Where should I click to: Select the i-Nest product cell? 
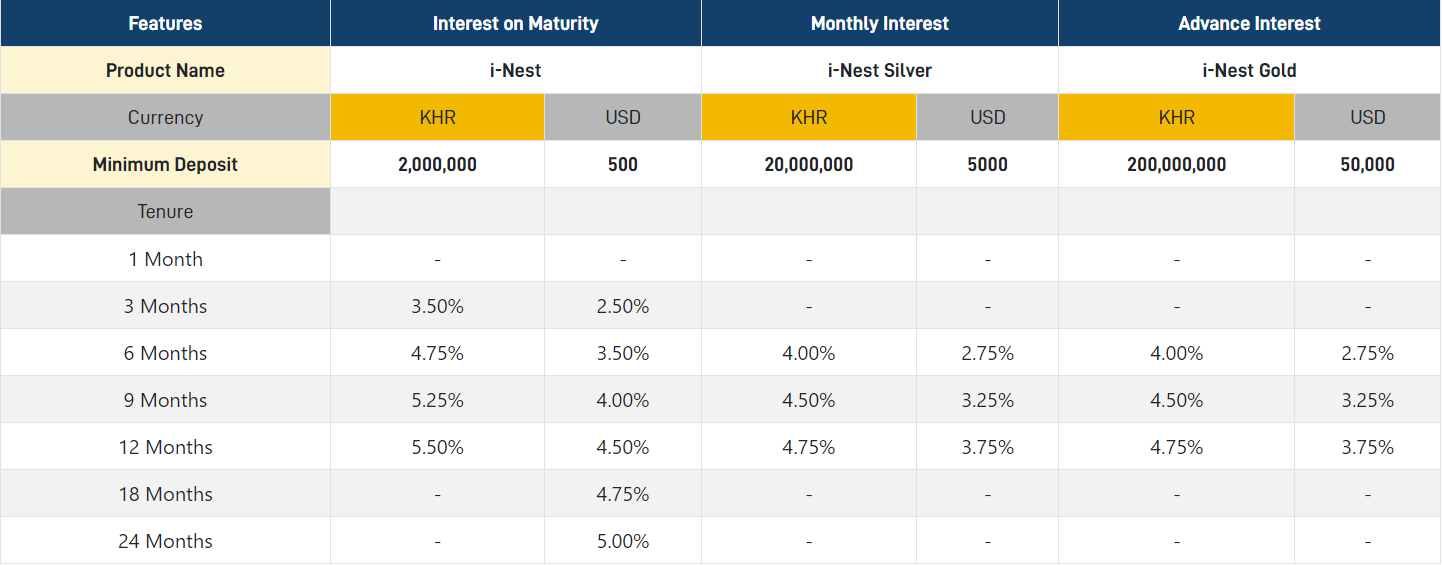516,70
